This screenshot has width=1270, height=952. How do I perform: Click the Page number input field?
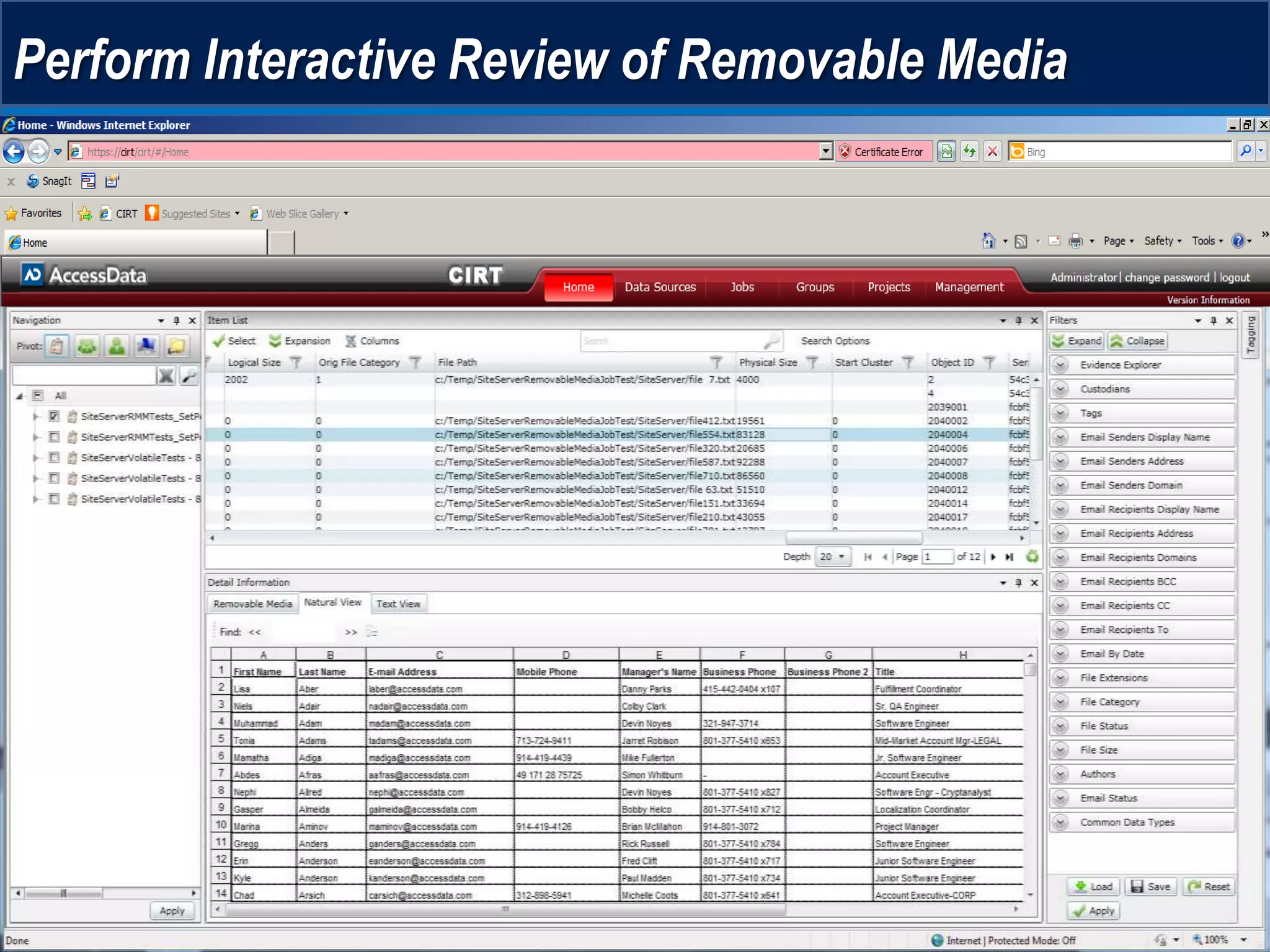click(938, 557)
